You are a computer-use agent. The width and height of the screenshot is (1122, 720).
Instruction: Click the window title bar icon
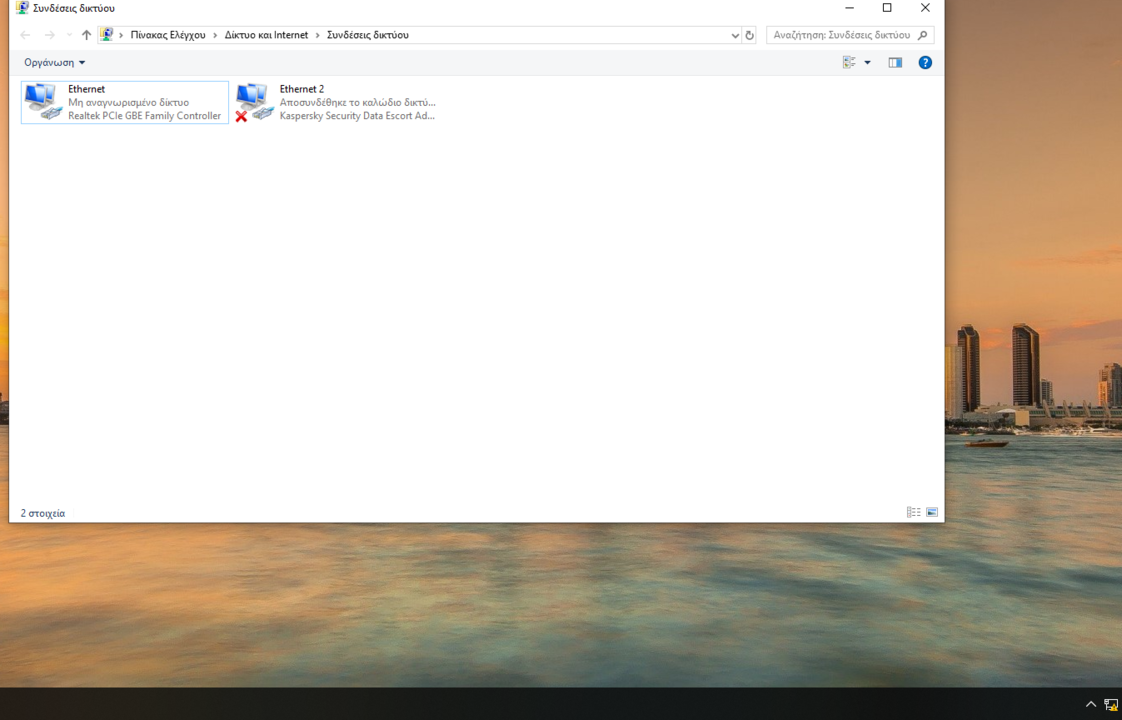tap(22, 8)
